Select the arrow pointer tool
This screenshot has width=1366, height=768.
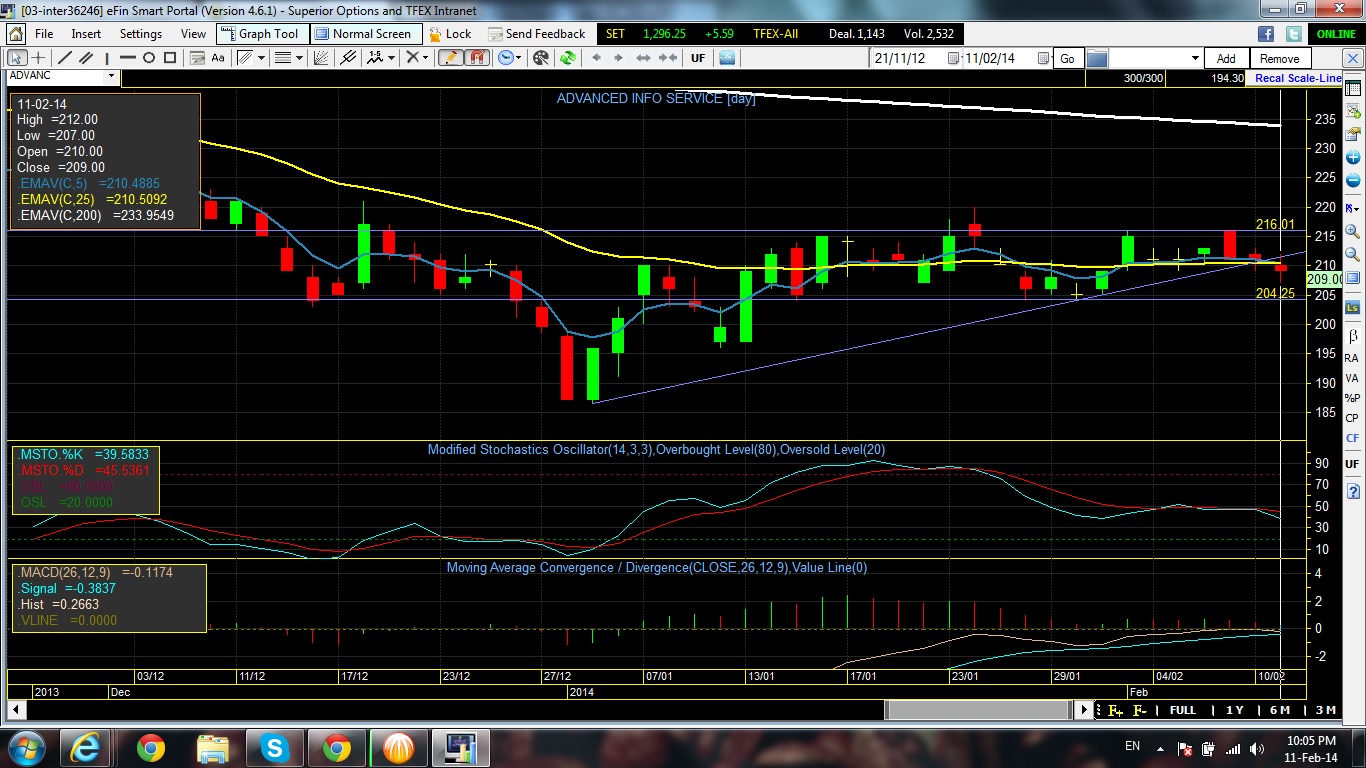[16, 58]
